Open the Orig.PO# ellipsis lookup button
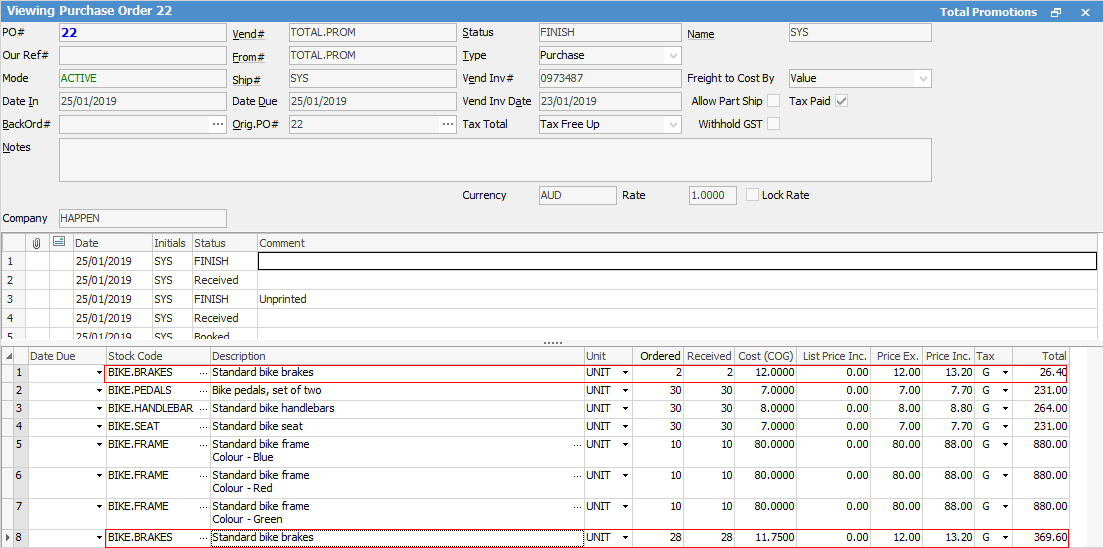The height and width of the screenshot is (548, 1104). 447,125
